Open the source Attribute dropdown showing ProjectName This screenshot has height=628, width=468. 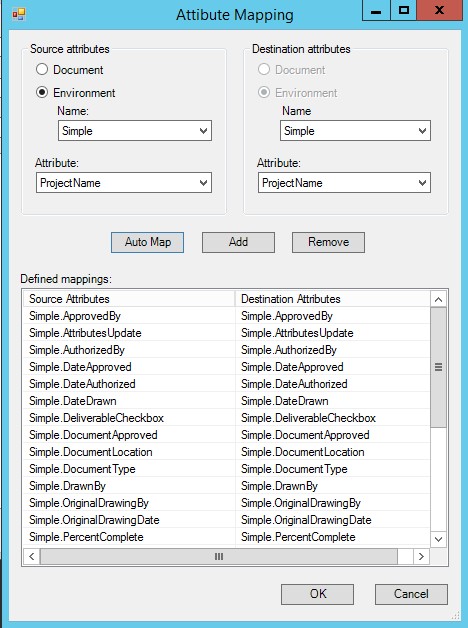pos(124,183)
